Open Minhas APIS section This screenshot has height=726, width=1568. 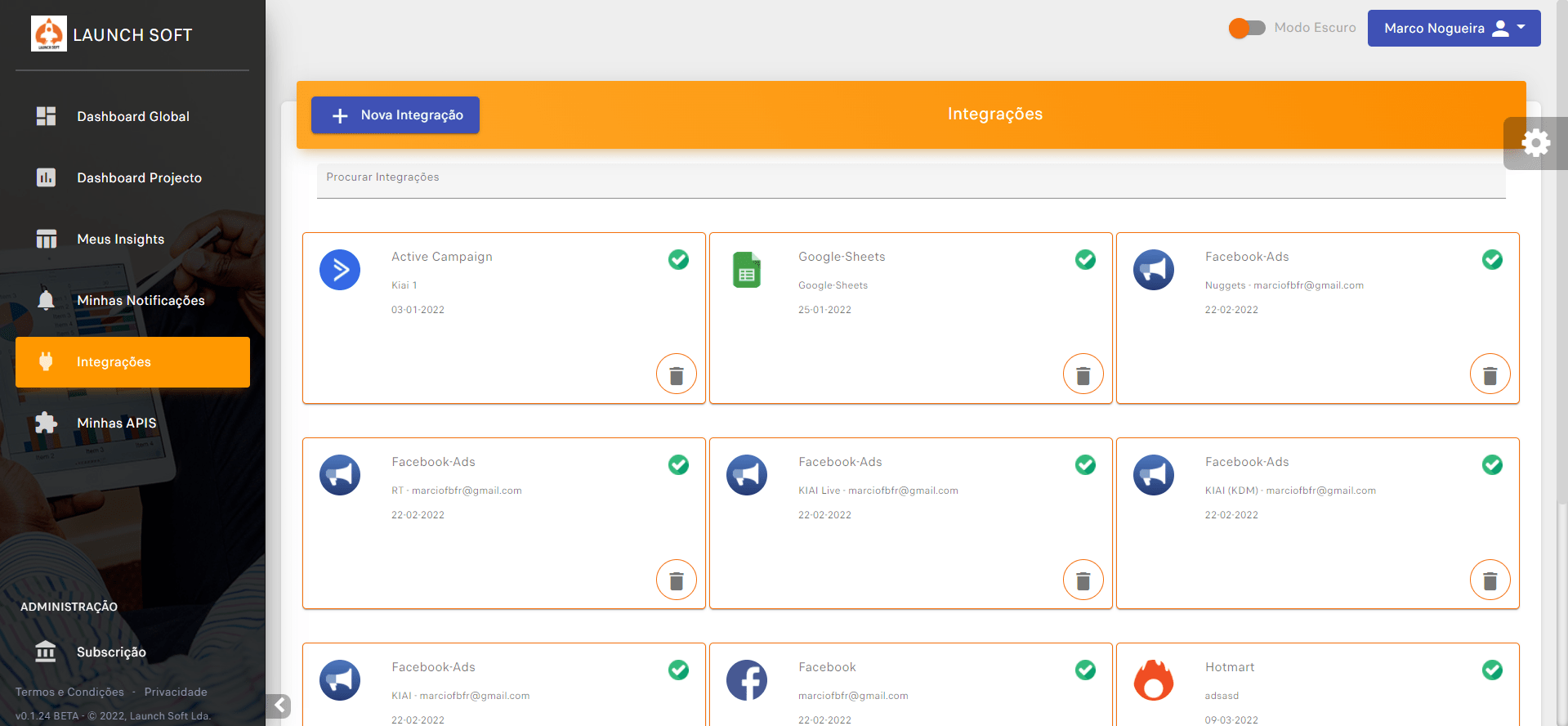[132, 423]
